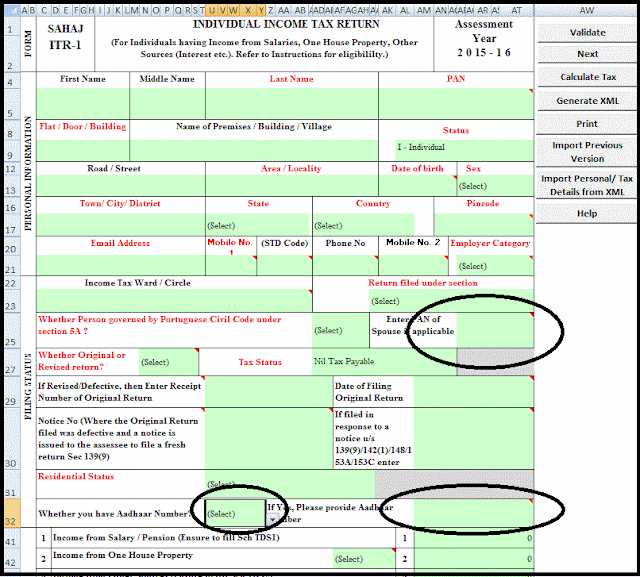Image resolution: width=640 pixels, height=577 pixels.
Task: Click Date of Filing Original Return cell
Action: (473, 392)
